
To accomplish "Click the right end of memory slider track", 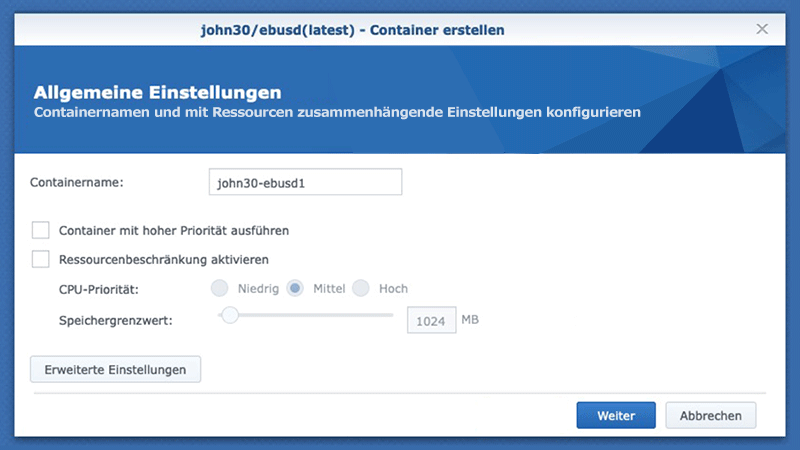I will [391, 315].
